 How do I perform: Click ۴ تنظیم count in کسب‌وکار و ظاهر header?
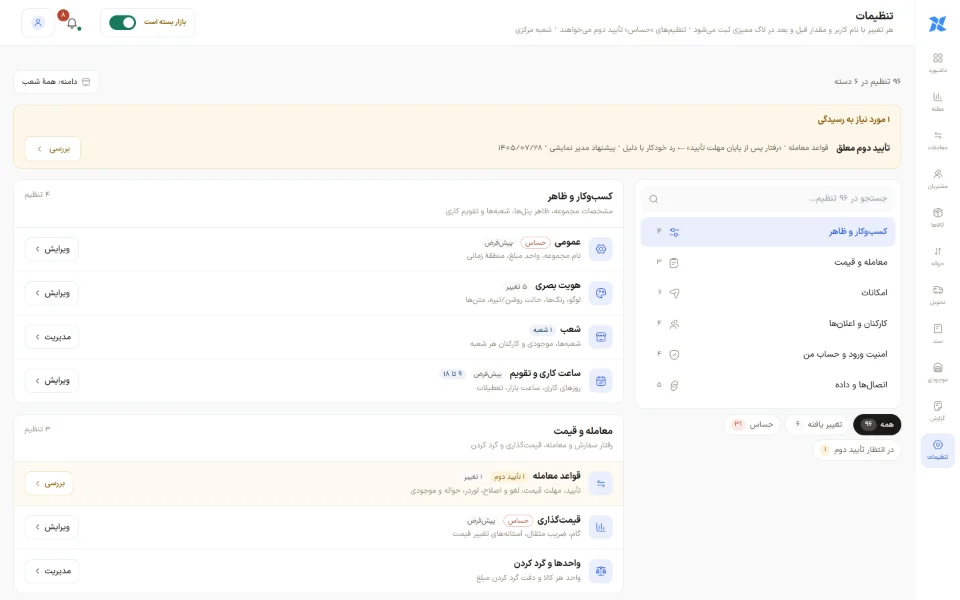click(37, 195)
